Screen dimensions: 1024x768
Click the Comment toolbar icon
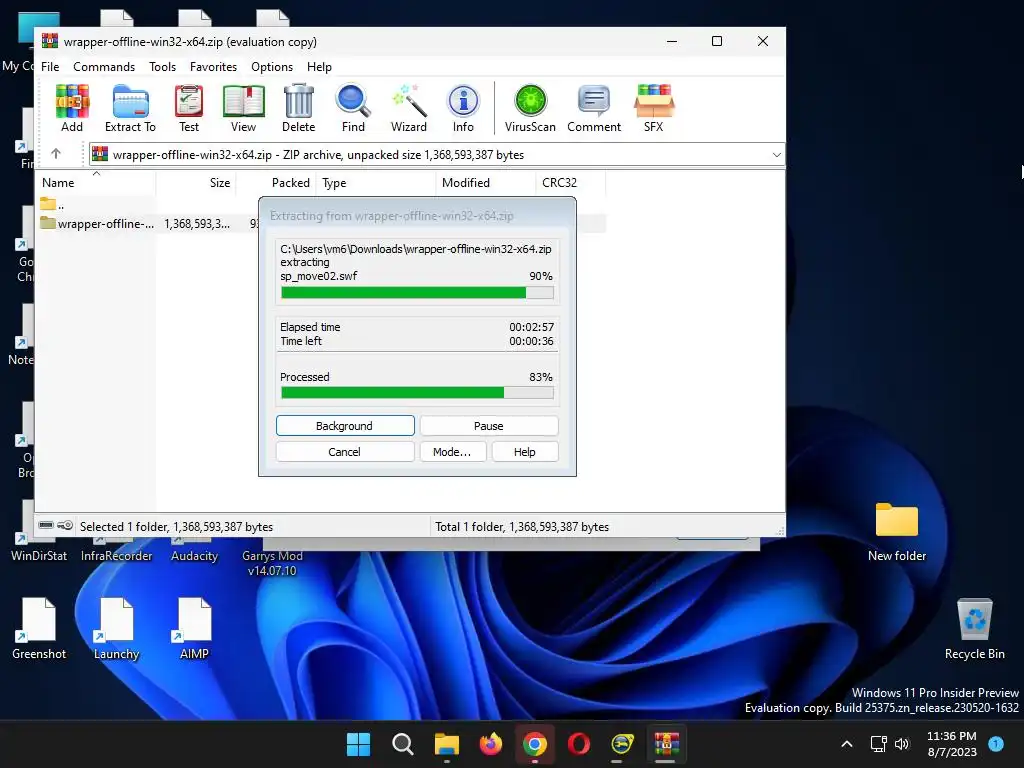coord(594,108)
